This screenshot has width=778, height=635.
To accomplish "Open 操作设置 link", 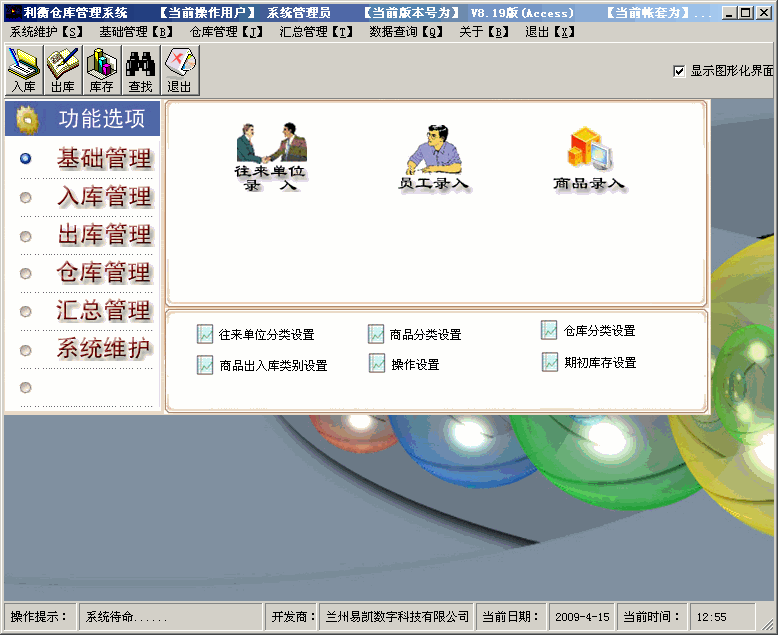I will 415,365.
